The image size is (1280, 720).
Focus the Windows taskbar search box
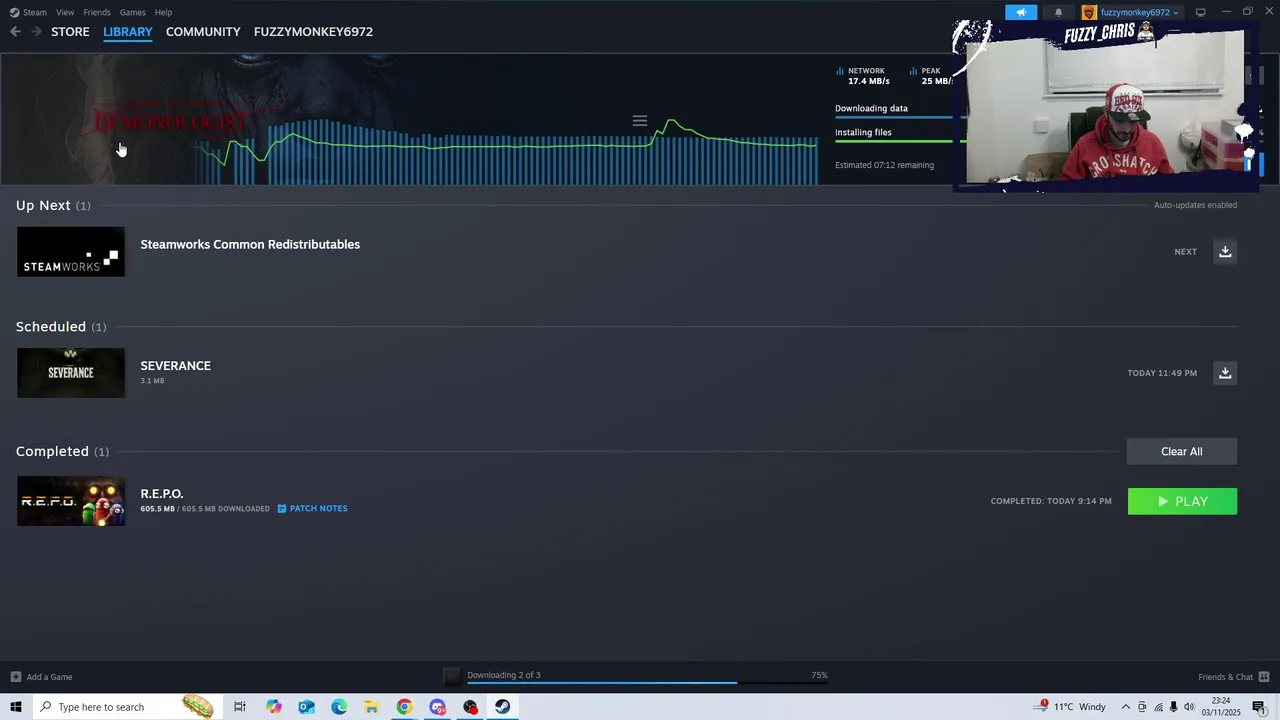(x=126, y=707)
